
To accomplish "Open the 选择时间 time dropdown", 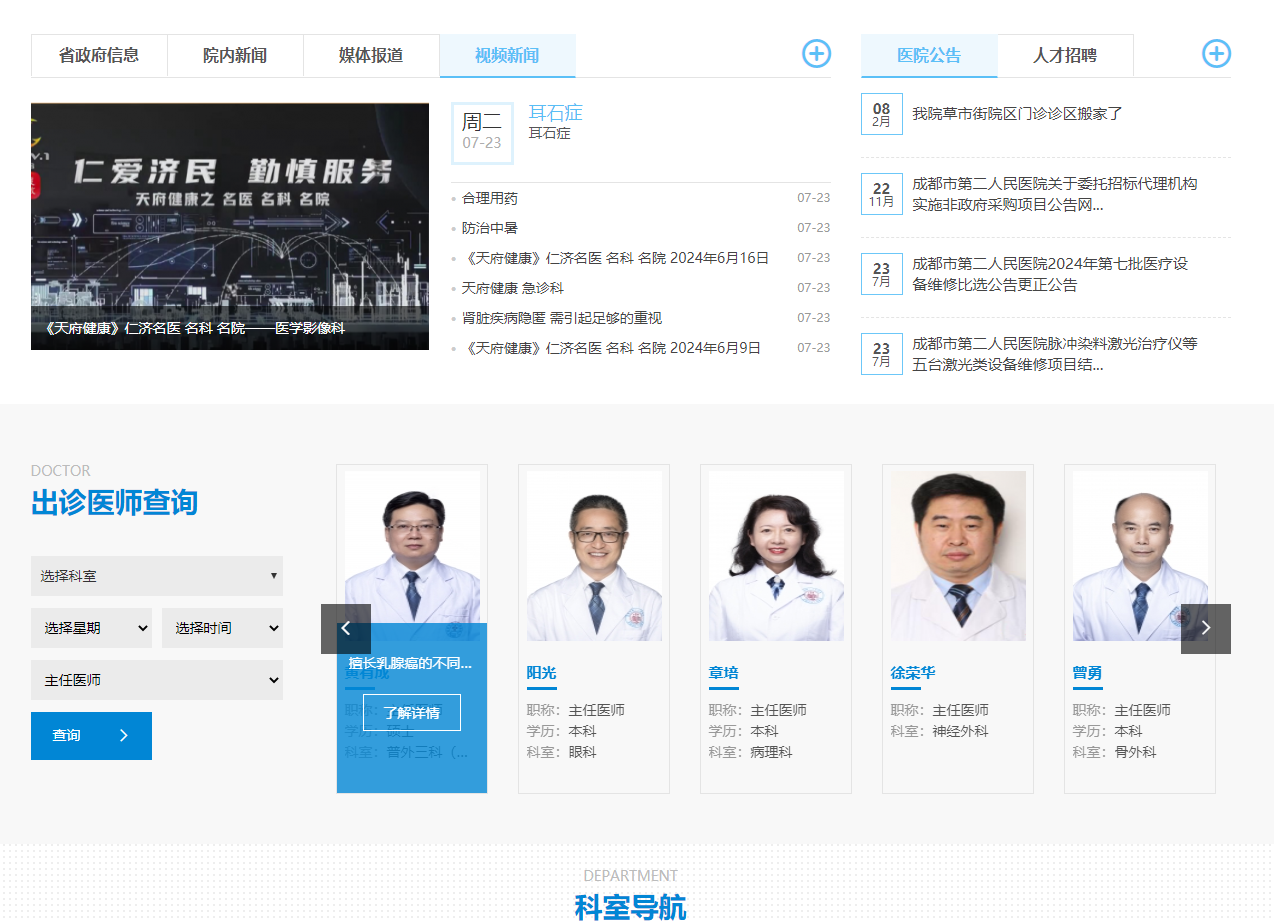I will 222,628.
